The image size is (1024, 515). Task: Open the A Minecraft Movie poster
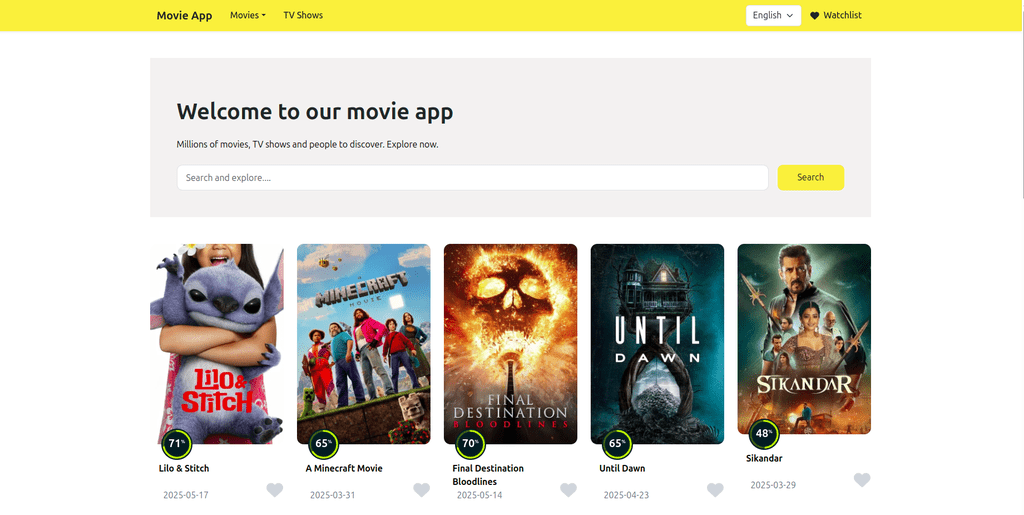(364, 344)
